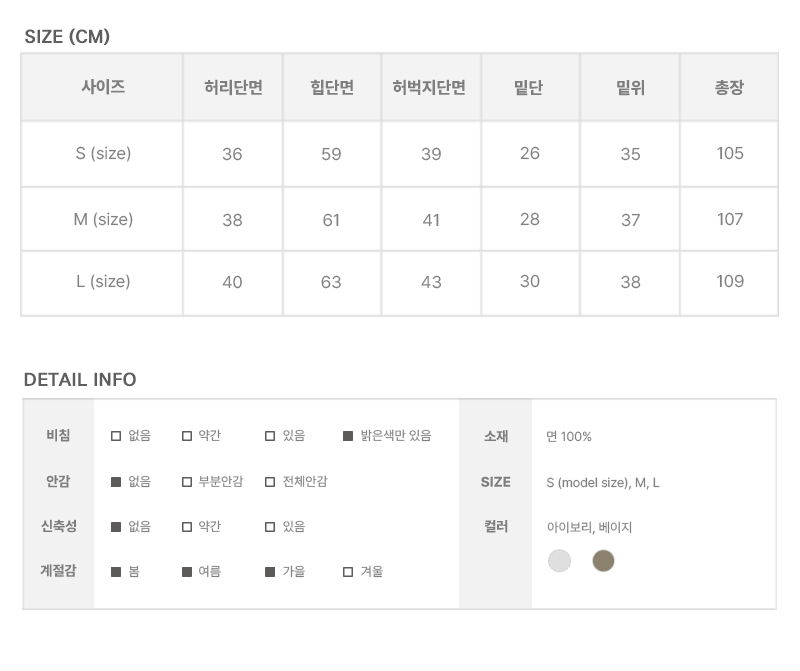Click the beige color swatch circle

(603, 561)
